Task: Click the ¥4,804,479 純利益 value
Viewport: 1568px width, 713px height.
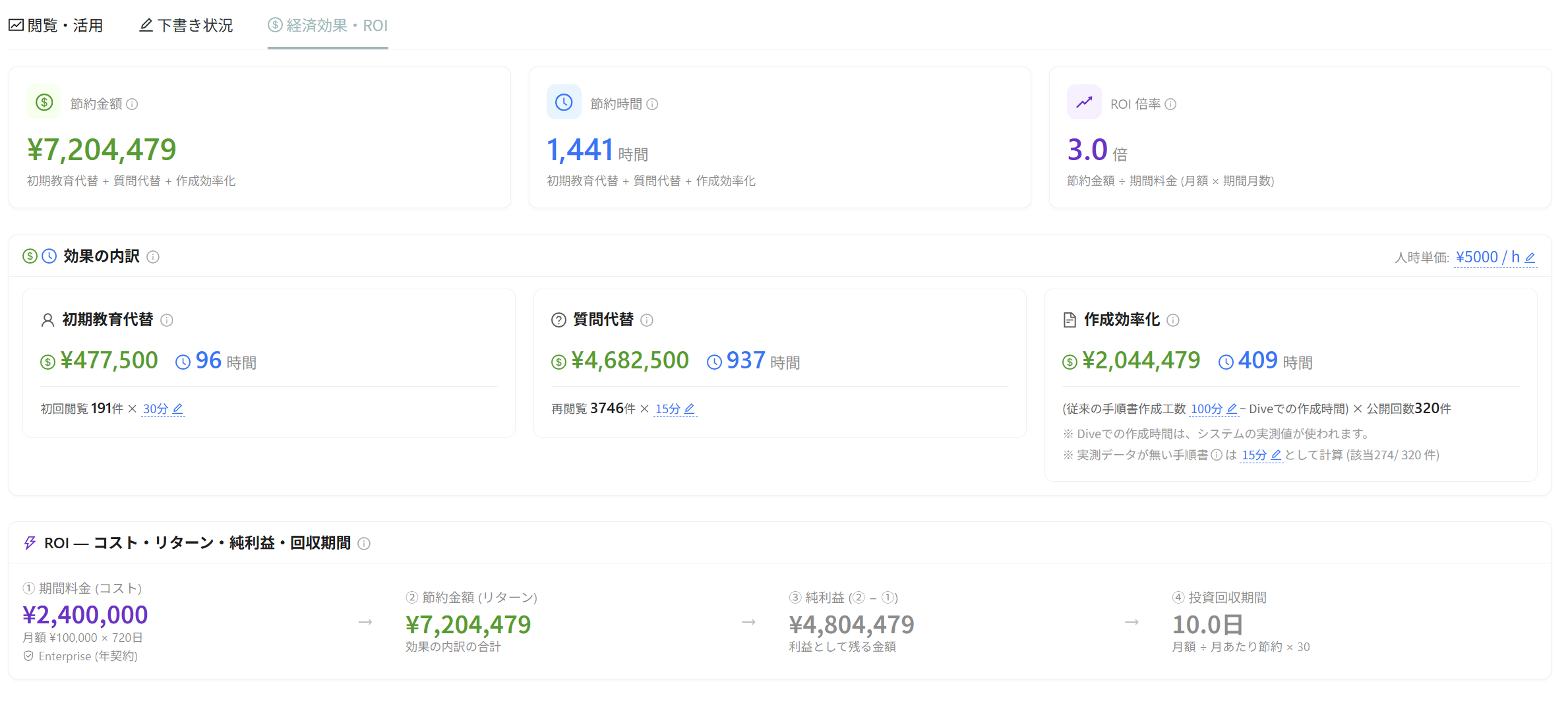Action: point(851,625)
